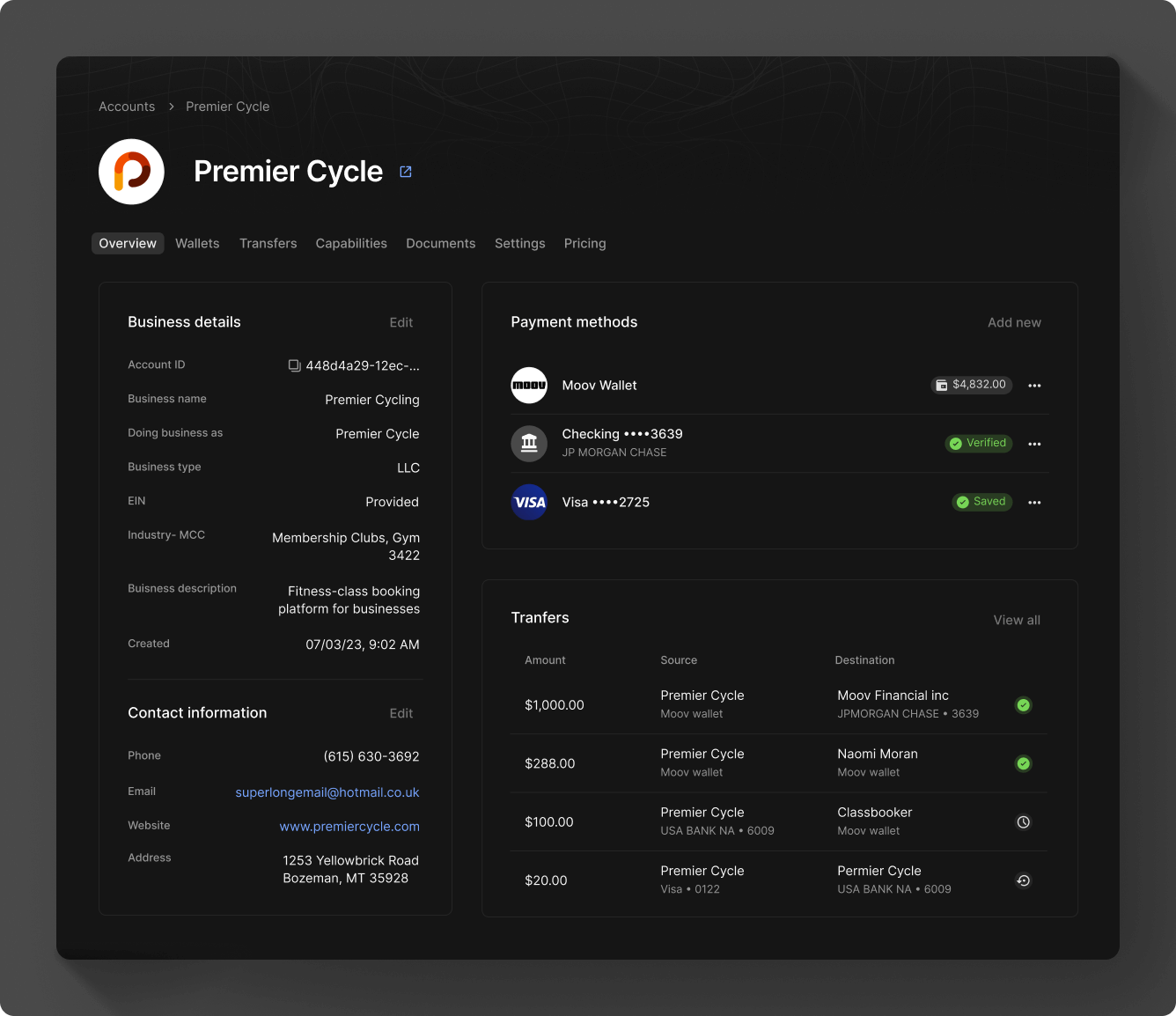Click the Saved status badge
The image size is (1176, 1016).
coord(981,502)
